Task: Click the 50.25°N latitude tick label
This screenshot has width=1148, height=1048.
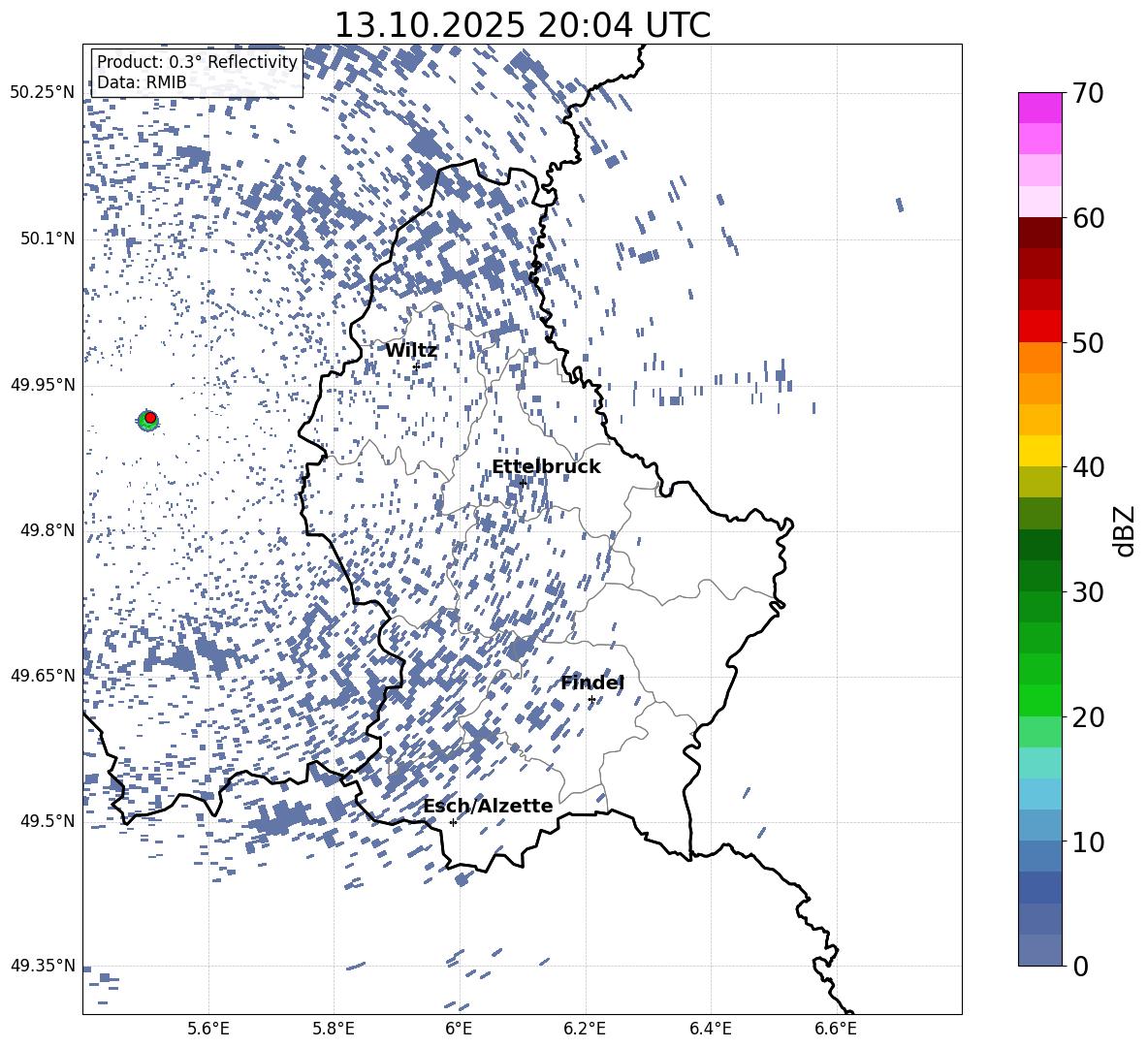Action: tap(43, 93)
